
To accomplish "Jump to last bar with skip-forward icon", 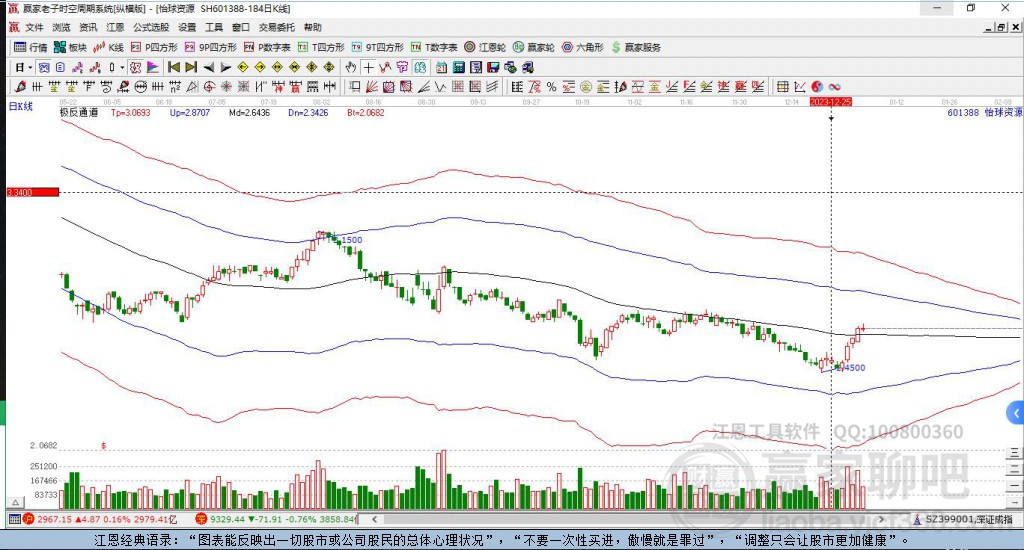I will tap(191, 67).
